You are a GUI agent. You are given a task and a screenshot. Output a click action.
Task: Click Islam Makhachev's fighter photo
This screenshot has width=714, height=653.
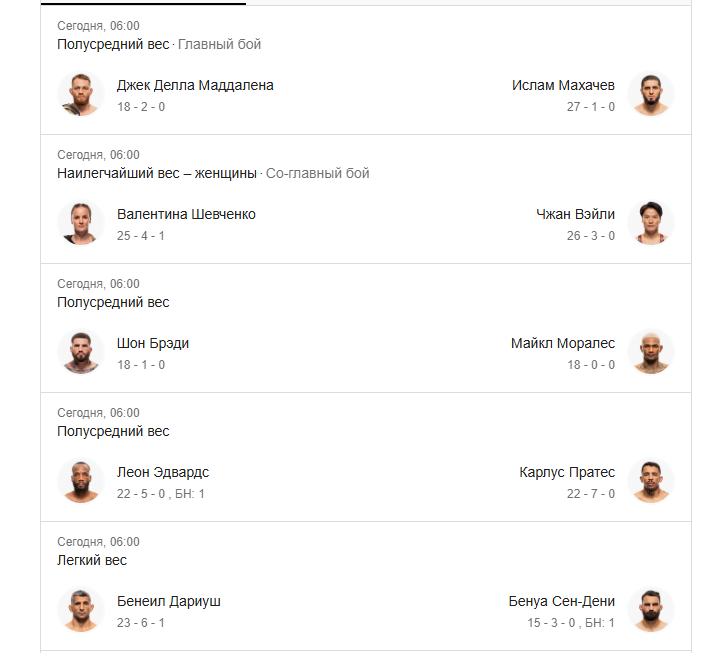(651, 94)
